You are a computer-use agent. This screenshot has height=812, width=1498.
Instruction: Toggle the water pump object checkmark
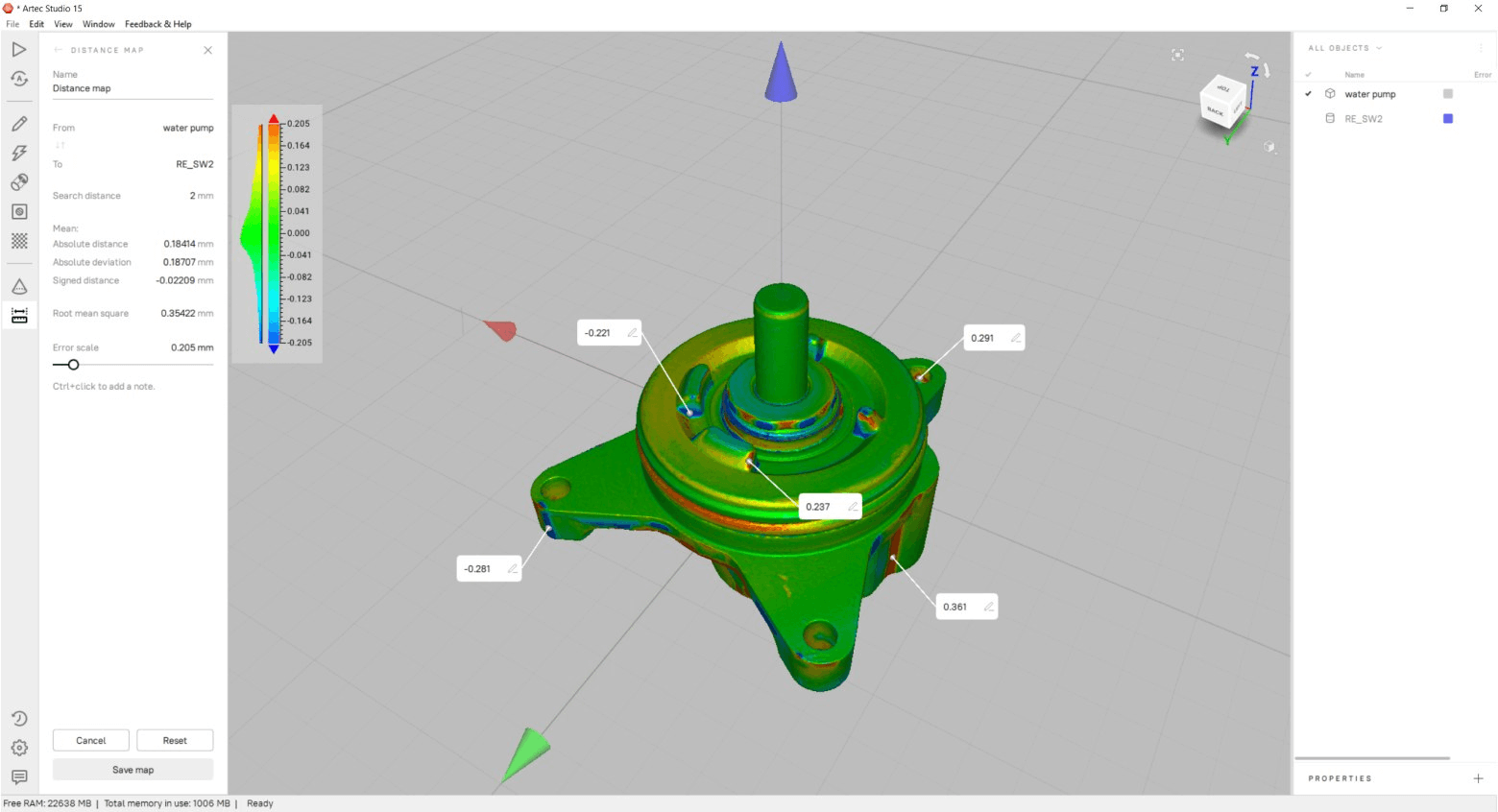1309,93
